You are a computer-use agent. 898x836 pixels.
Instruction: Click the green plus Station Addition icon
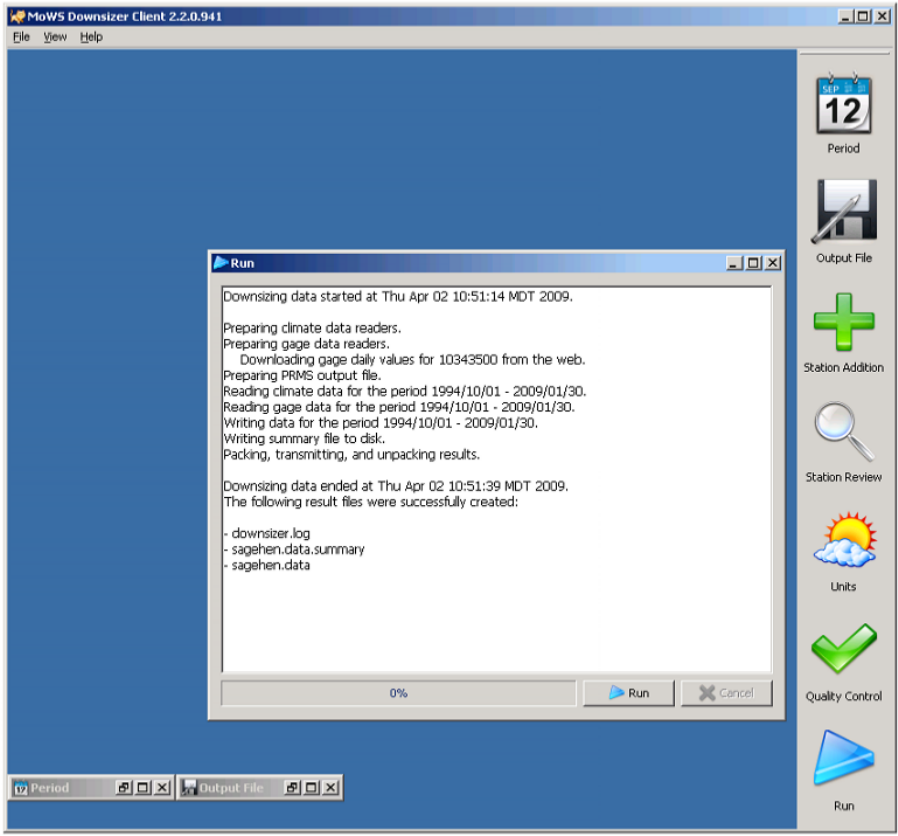[844, 322]
